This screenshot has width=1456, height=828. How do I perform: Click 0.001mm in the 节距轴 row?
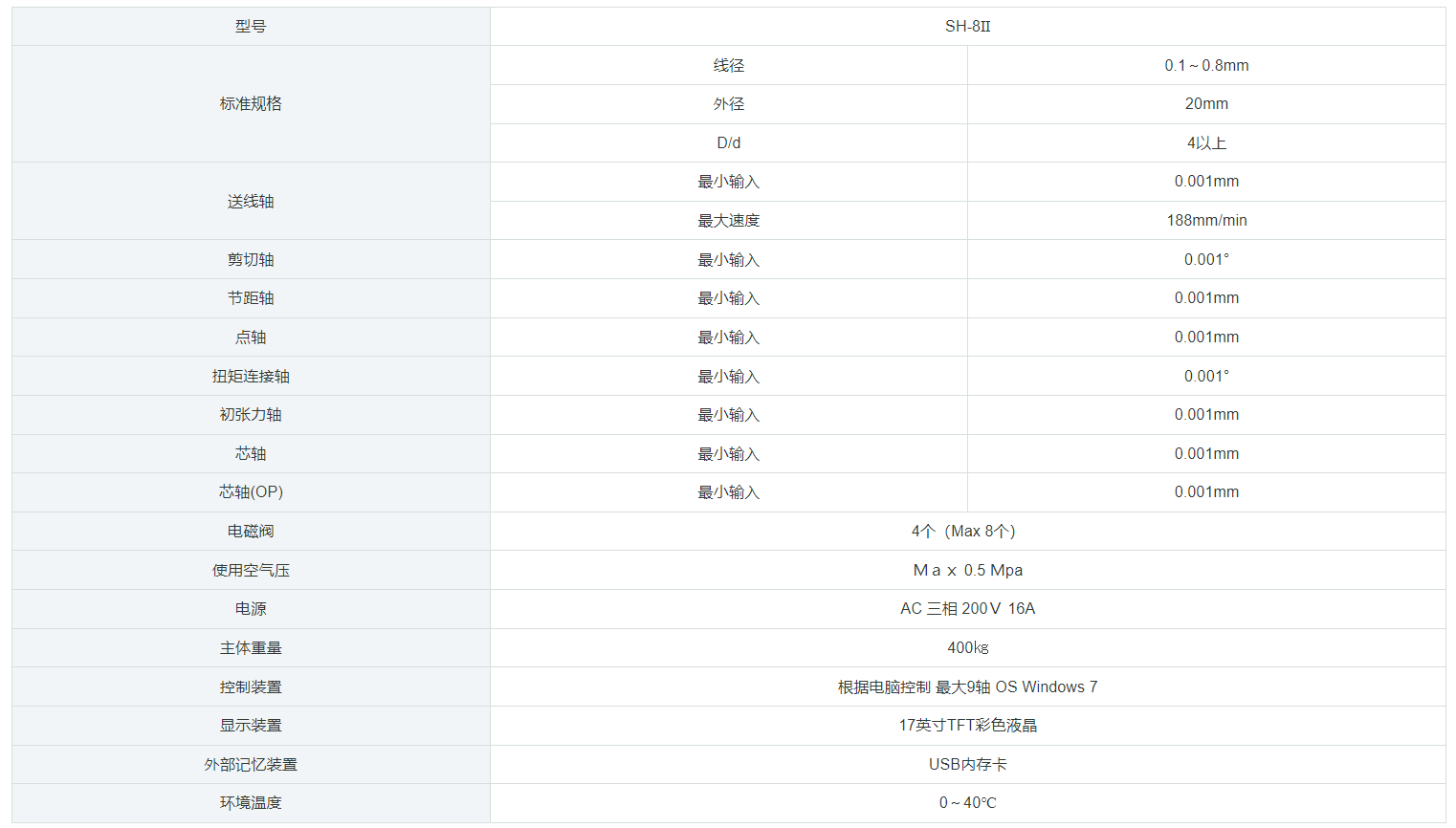pyautogui.click(x=1206, y=298)
